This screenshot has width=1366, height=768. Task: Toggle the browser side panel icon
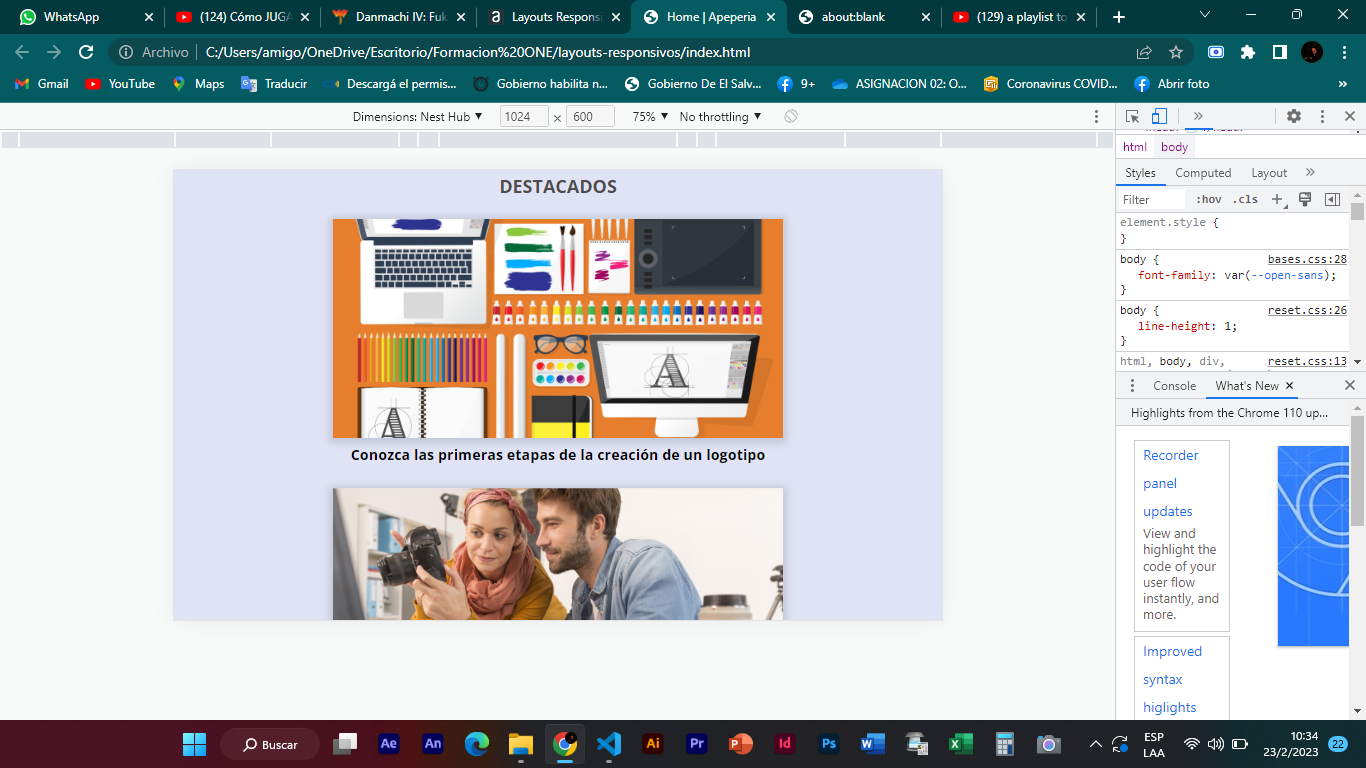1279,52
